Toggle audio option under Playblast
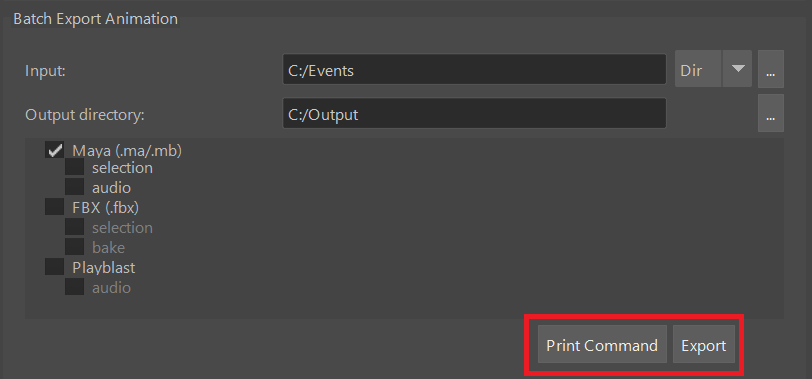 coord(75,286)
